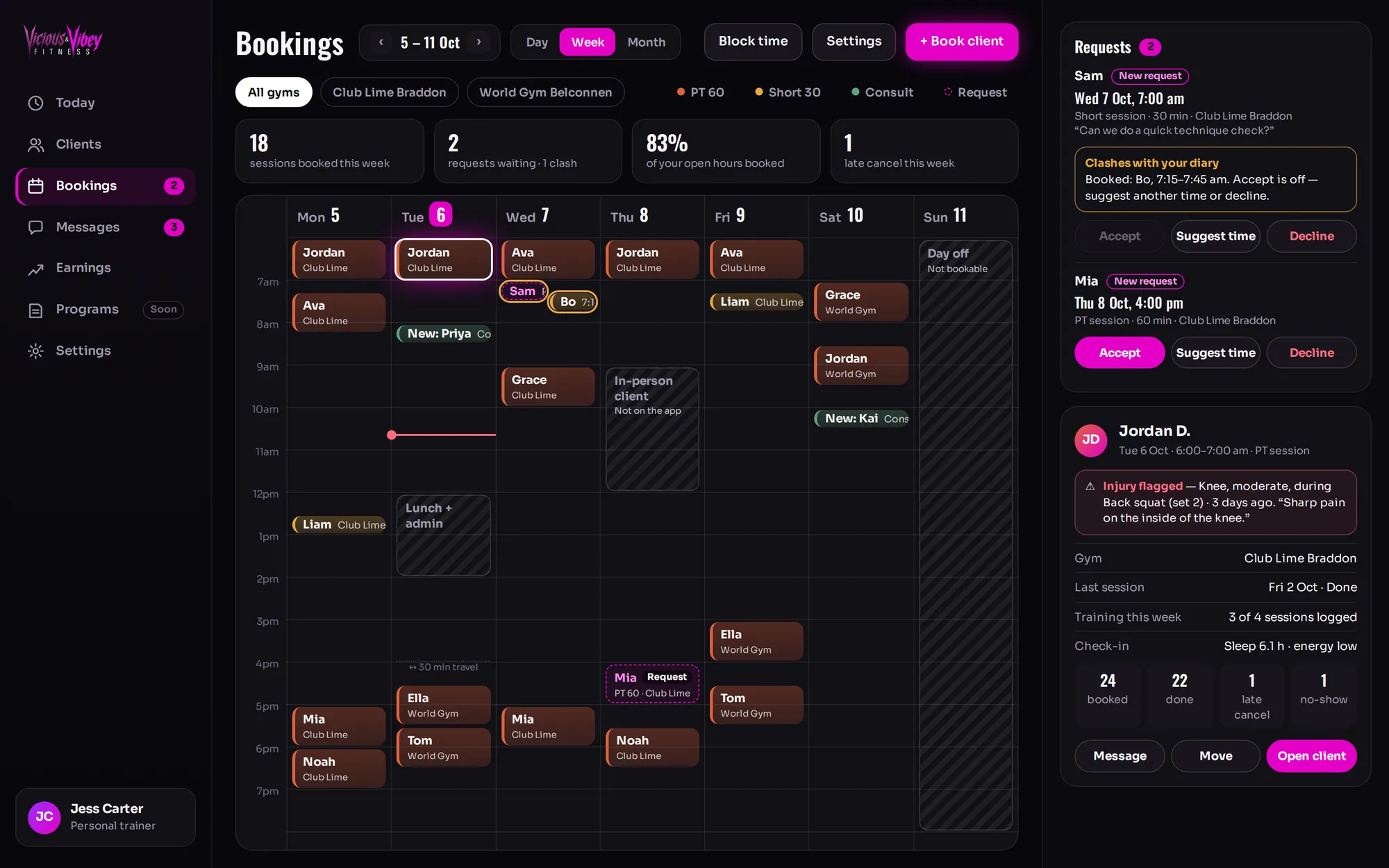Image resolution: width=1389 pixels, height=868 pixels.
Task: Decline Sam's request
Action: 1311,236
